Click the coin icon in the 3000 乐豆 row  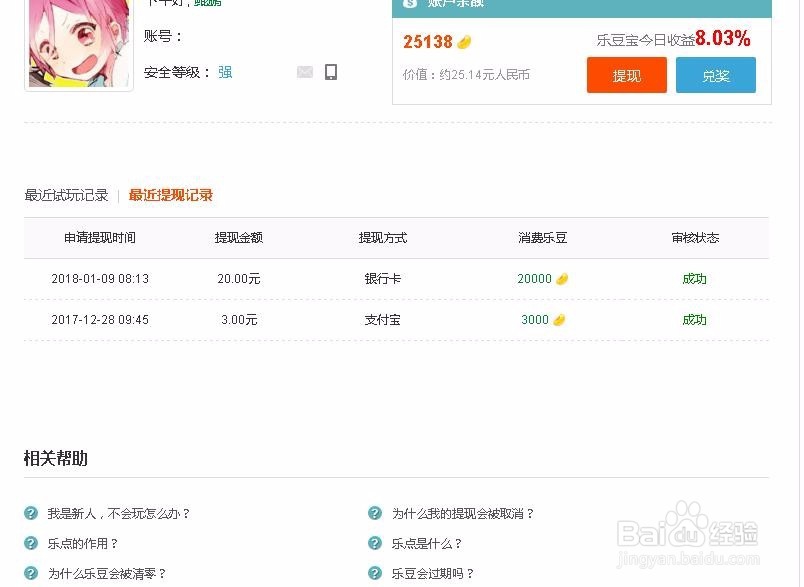point(559,320)
